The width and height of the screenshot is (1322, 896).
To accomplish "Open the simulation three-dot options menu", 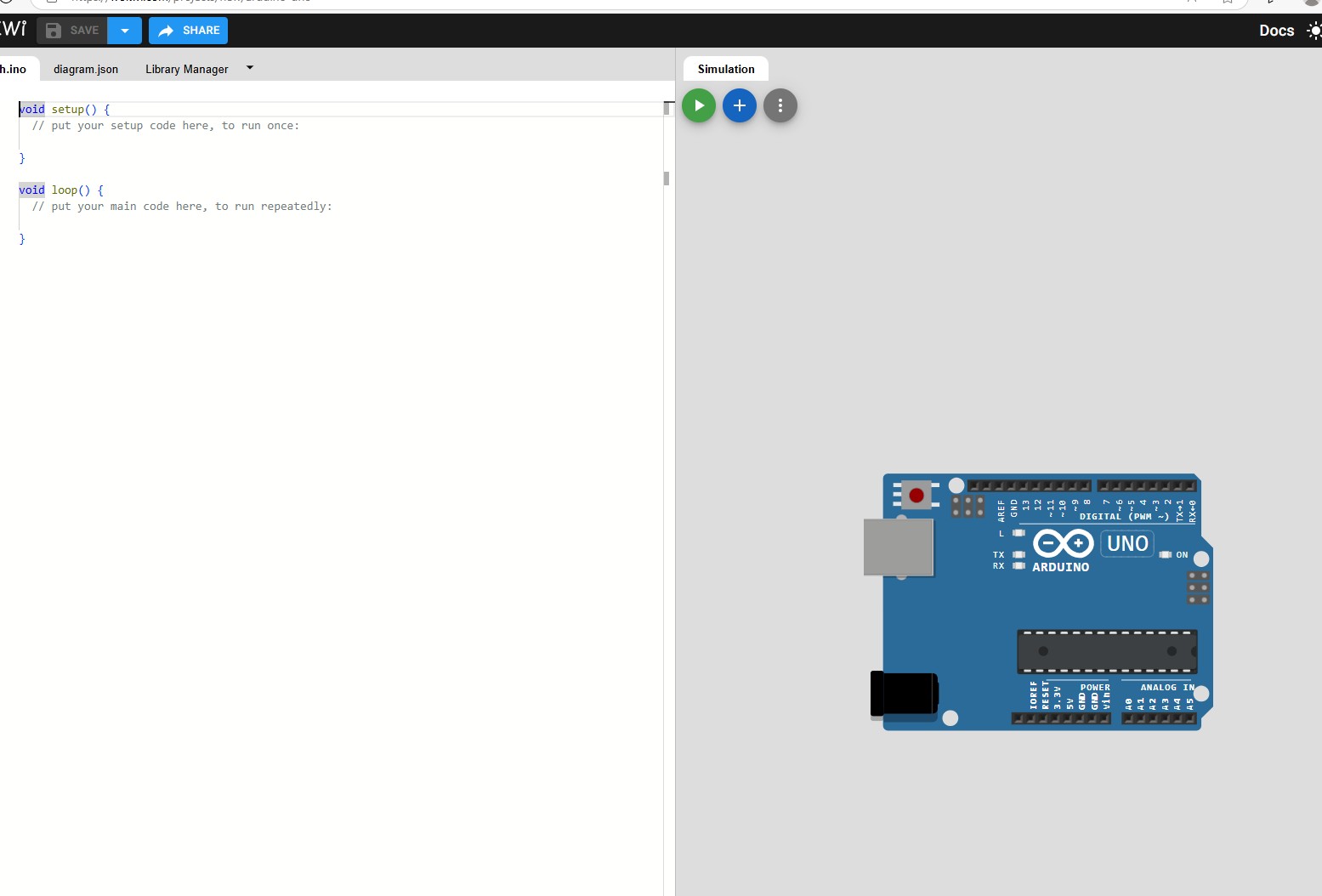I will (x=780, y=105).
